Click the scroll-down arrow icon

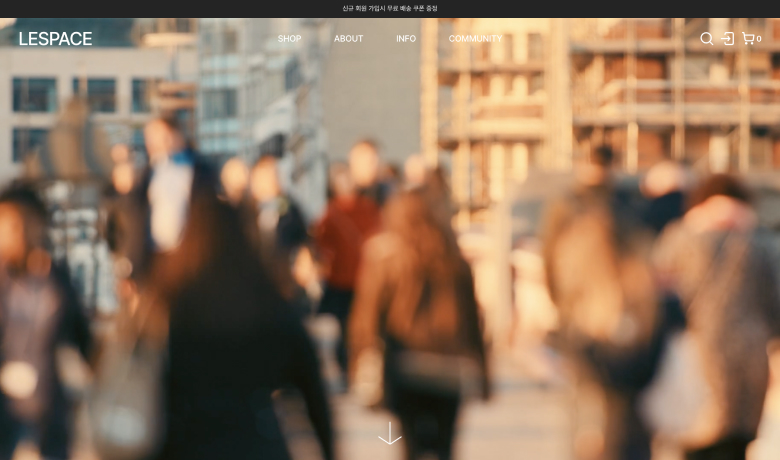click(x=390, y=433)
